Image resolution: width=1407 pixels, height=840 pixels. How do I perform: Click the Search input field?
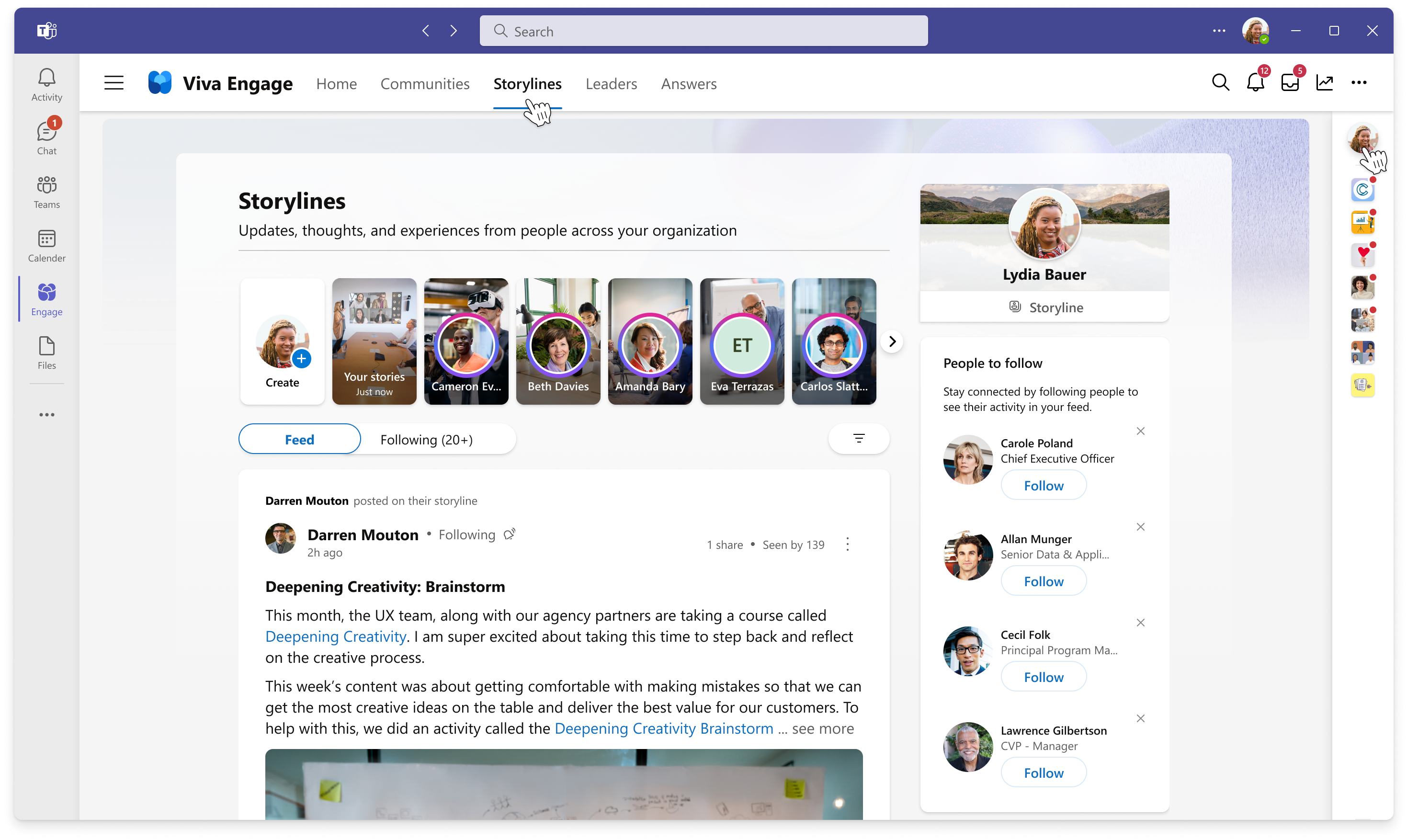point(702,30)
